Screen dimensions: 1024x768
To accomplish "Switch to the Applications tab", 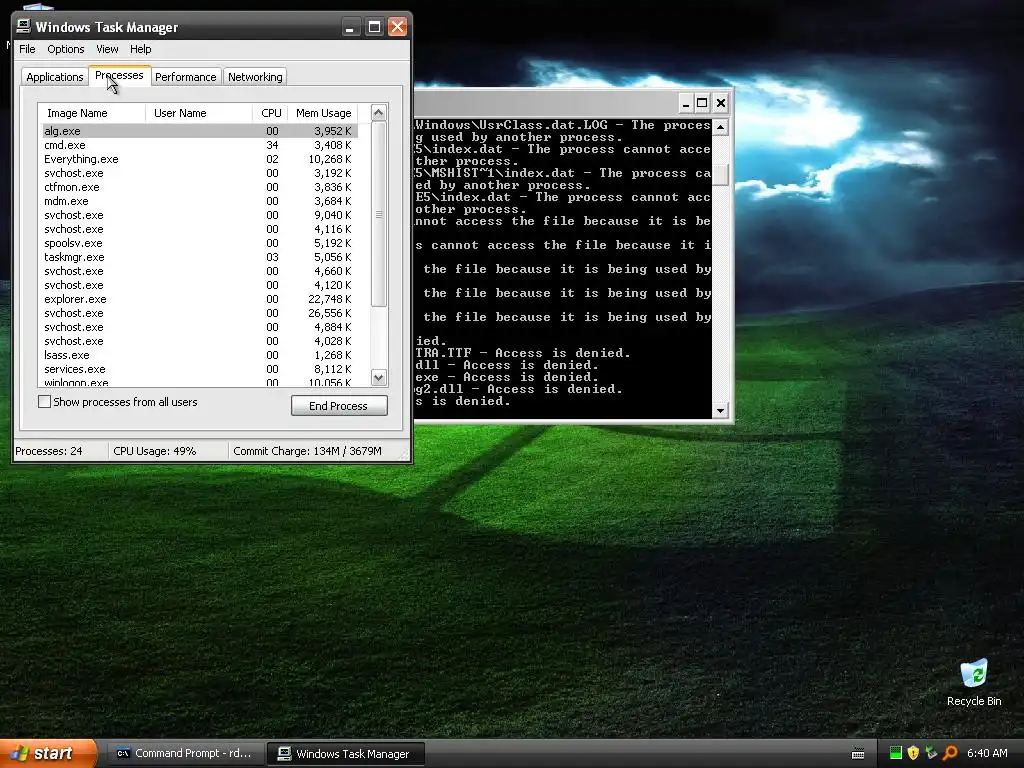I will pyautogui.click(x=55, y=77).
